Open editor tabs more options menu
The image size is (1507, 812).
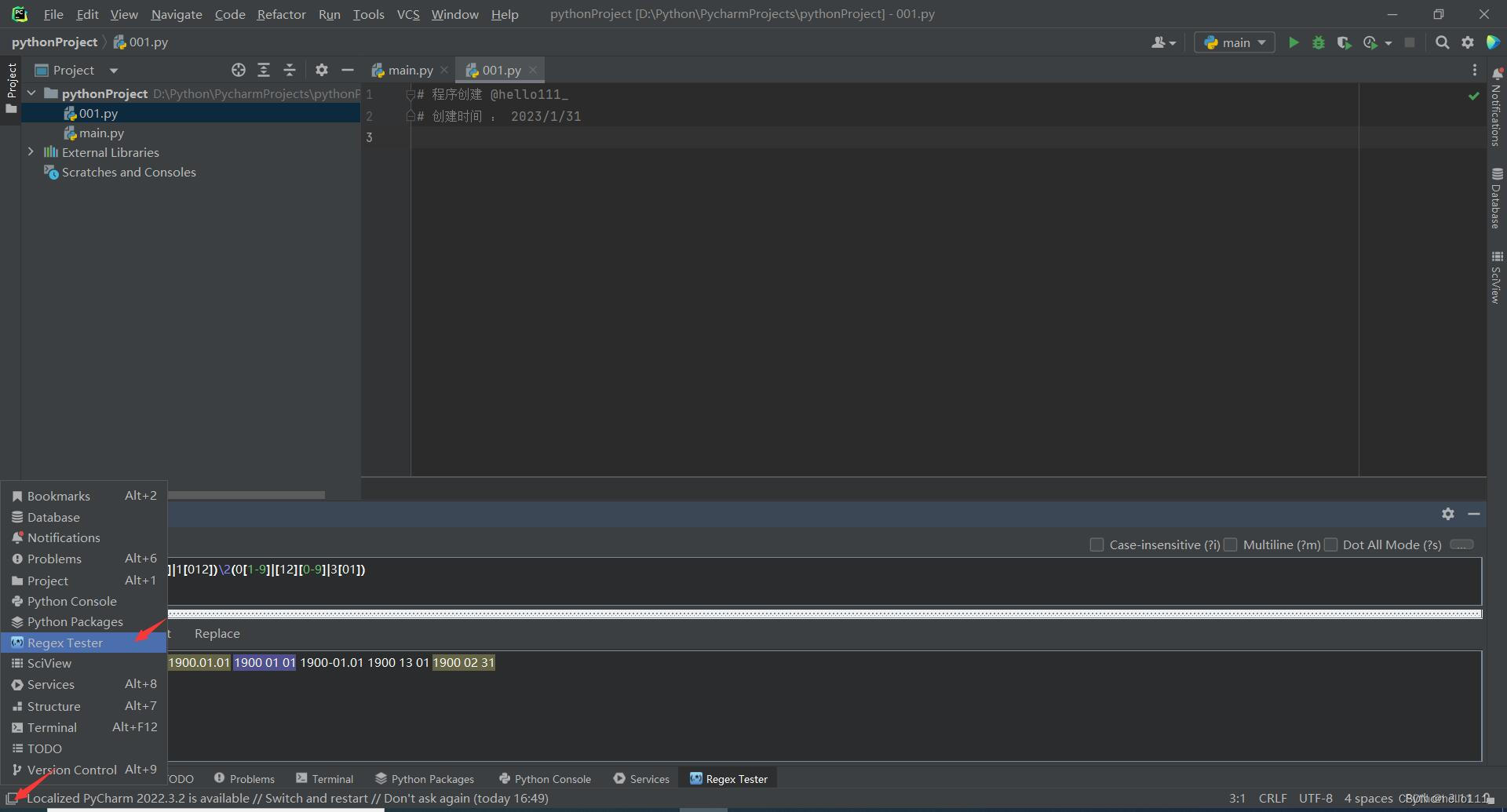(1475, 70)
